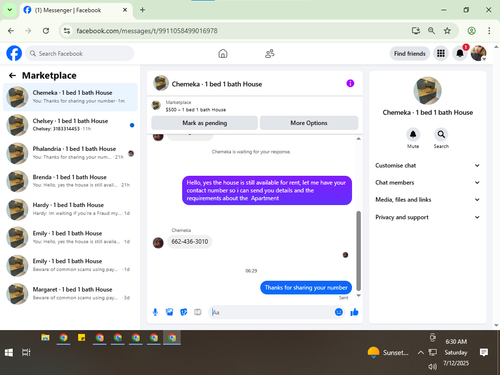Open conversation information purple icon
Image resolution: width=500 pixels, height=375 pixels.
(350, 83)
